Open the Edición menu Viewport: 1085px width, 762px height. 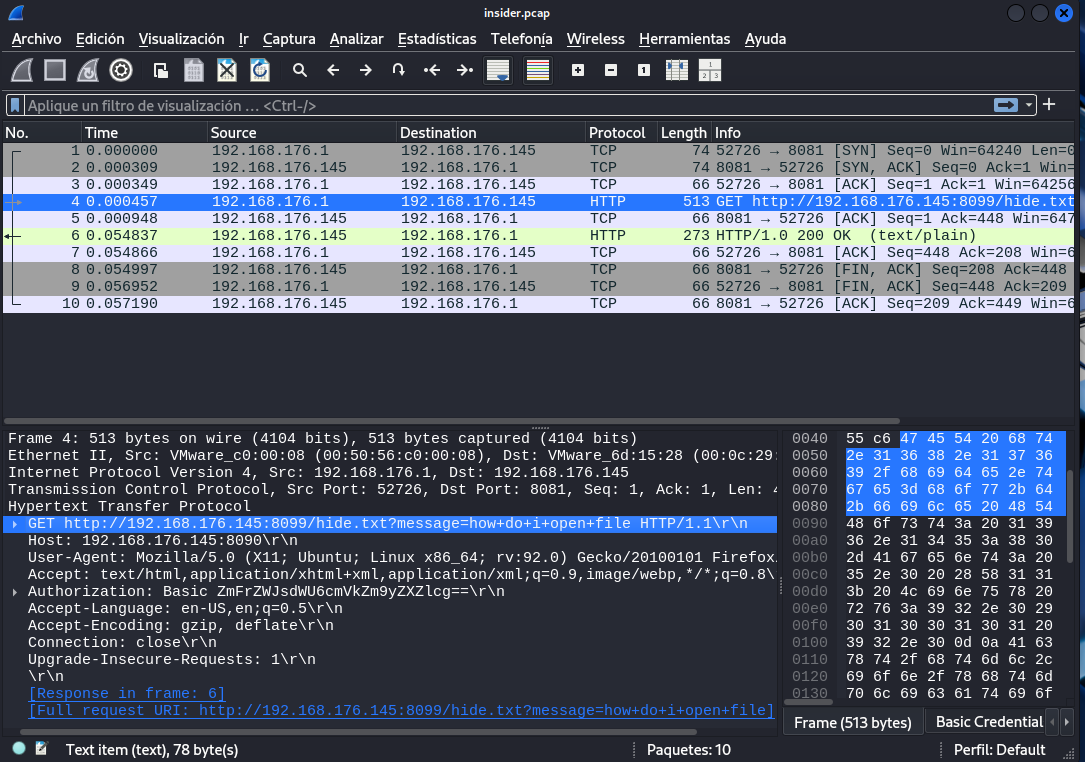tap(100, 39)
